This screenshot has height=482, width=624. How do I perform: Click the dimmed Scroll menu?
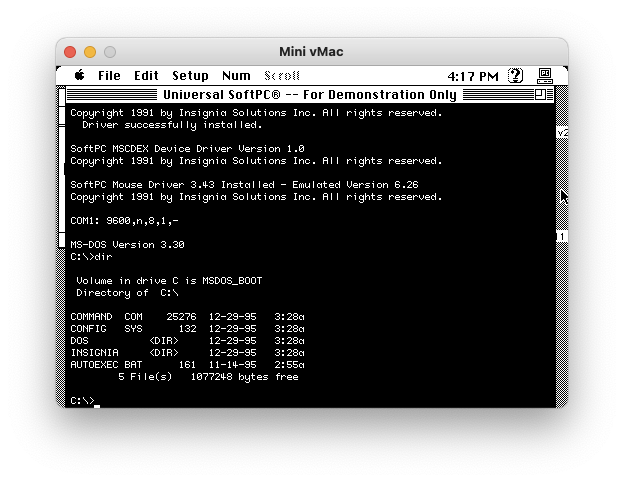pyautogui.click(x=282, y=76)
